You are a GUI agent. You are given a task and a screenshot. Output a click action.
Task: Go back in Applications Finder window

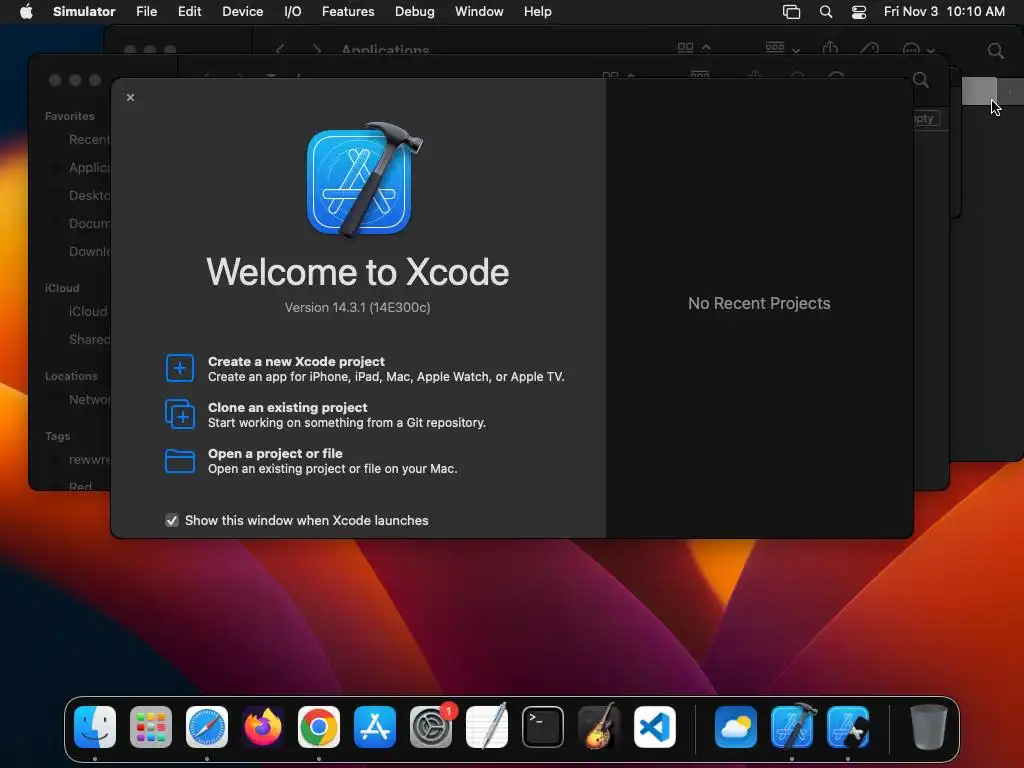[280, 50]
